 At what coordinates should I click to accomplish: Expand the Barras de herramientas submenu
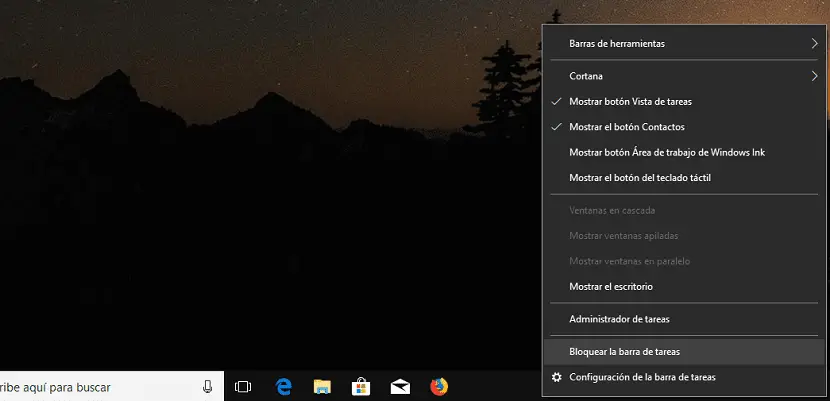[684, 43]
